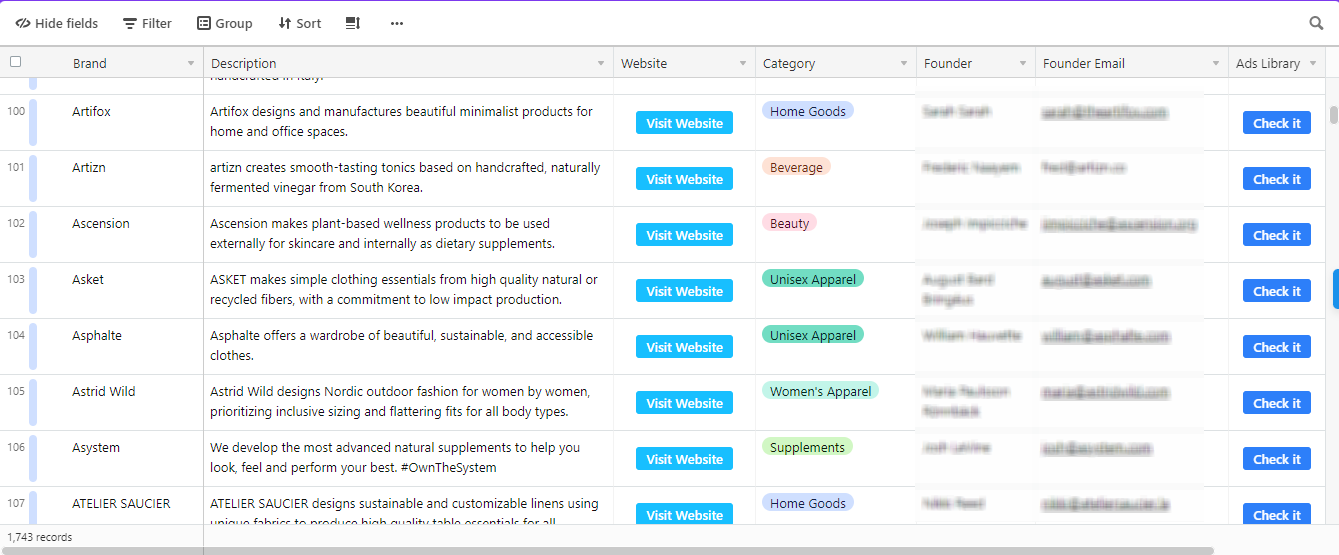Open Brand column dropdown arrow

tap(191, 63)
